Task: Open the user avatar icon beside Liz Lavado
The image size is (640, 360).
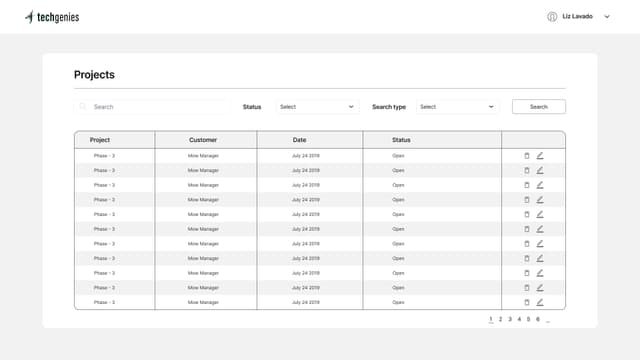Action: [x=552, y=16]
